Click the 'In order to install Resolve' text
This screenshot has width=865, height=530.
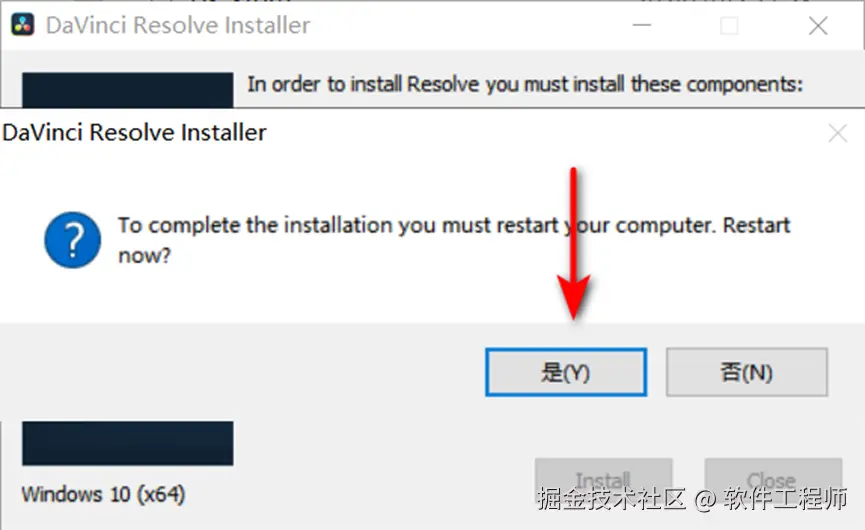[x=525, y=84]
